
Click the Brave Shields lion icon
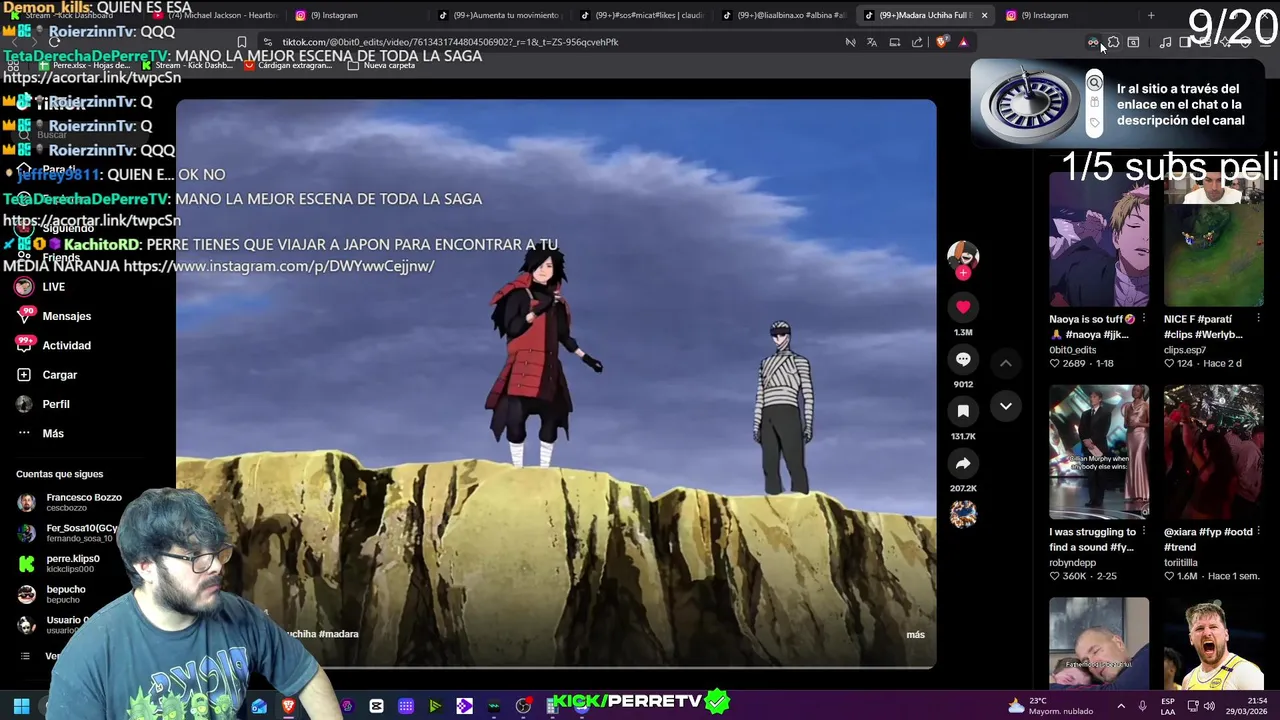tap(941, 42)
